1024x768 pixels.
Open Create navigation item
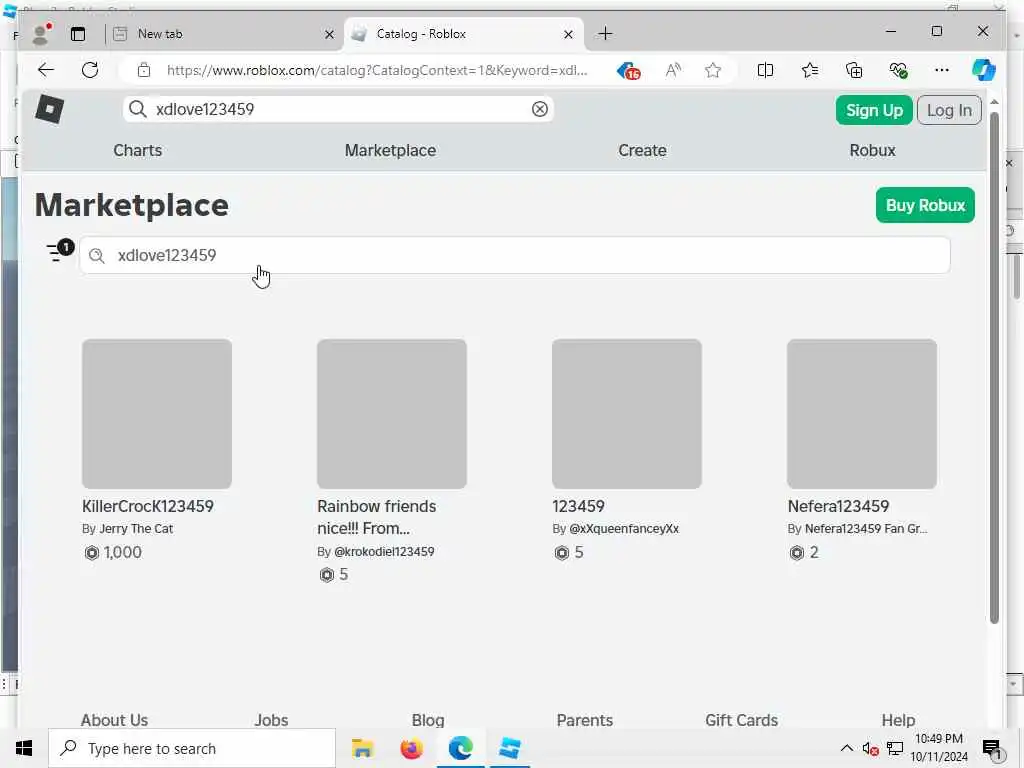tap(642, 150)
